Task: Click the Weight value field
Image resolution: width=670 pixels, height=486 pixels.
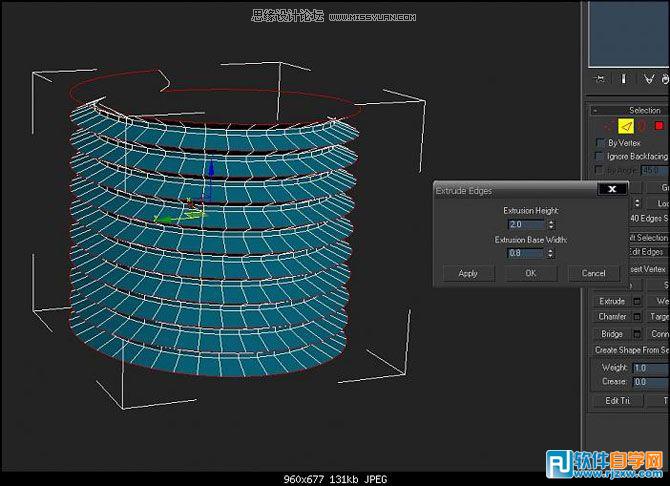Action: [x=651, y=368]
